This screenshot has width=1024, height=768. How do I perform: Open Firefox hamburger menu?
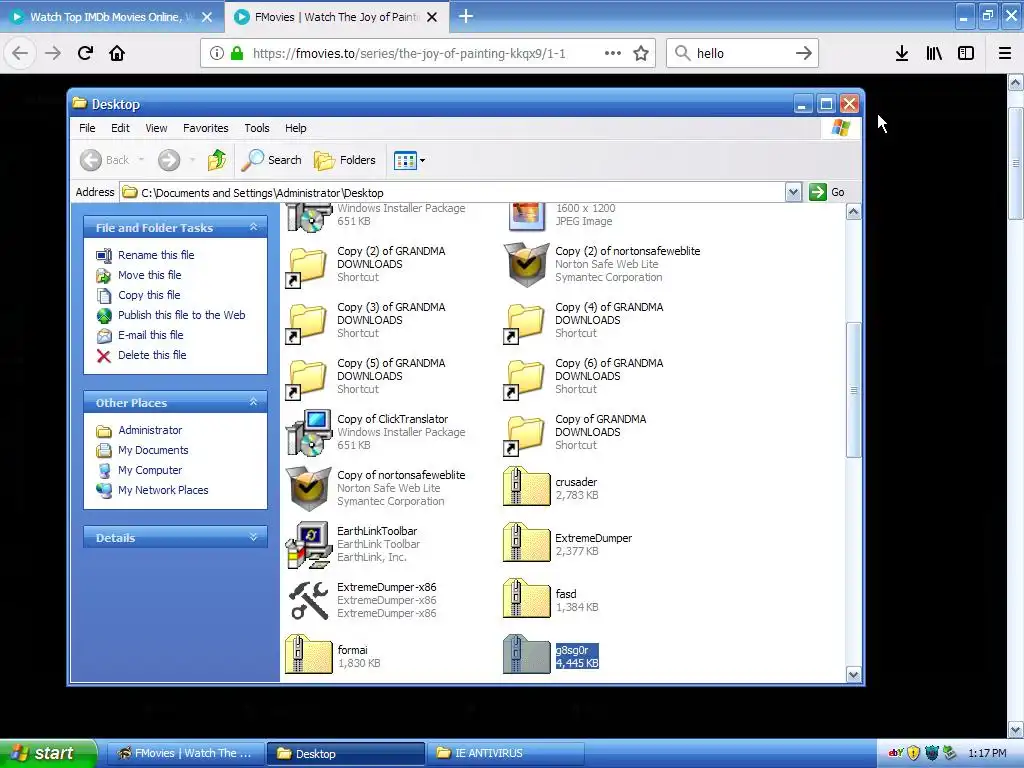[x=1005, y=53]
